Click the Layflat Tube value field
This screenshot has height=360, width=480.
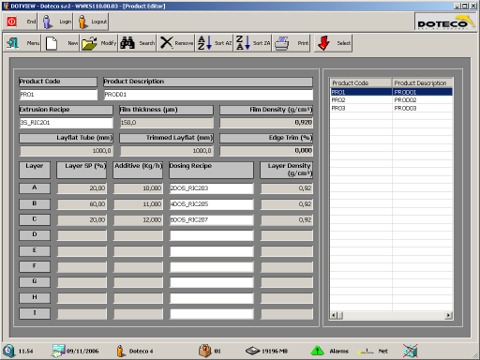coord(66,151)
